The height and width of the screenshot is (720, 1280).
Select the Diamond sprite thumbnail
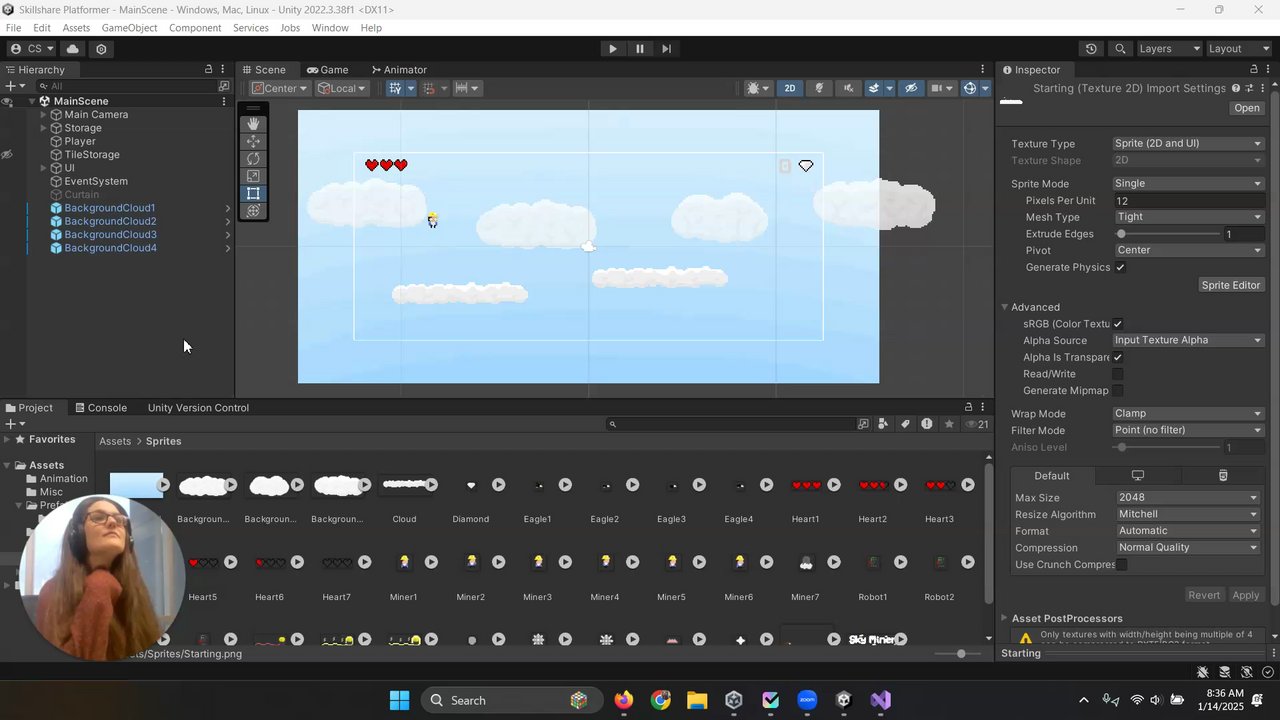pyautogui.click(x=470, y=486)
